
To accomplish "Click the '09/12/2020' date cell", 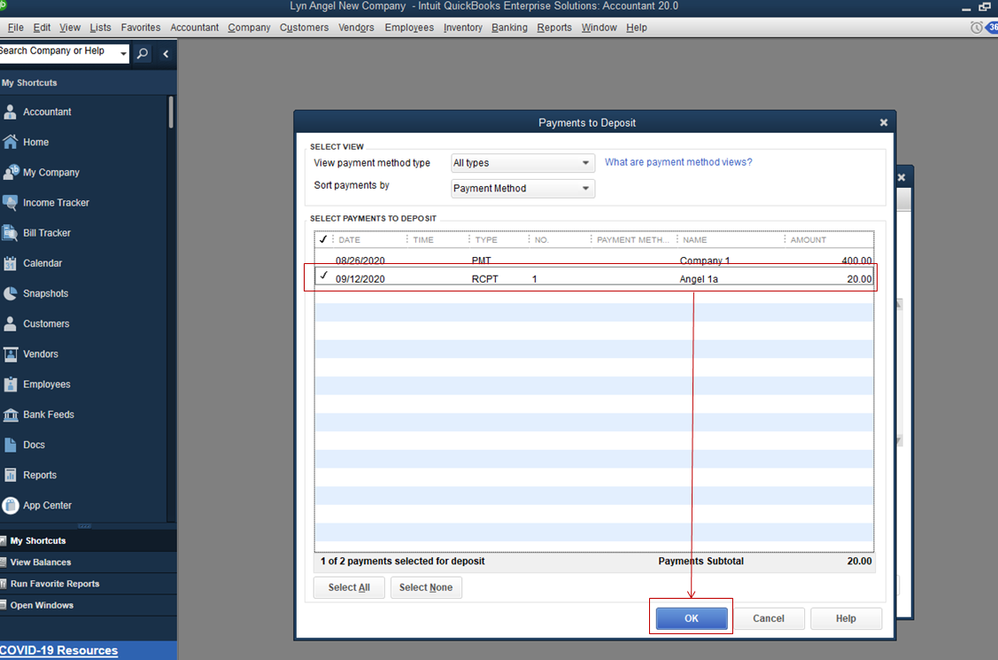I will point(360,279).
